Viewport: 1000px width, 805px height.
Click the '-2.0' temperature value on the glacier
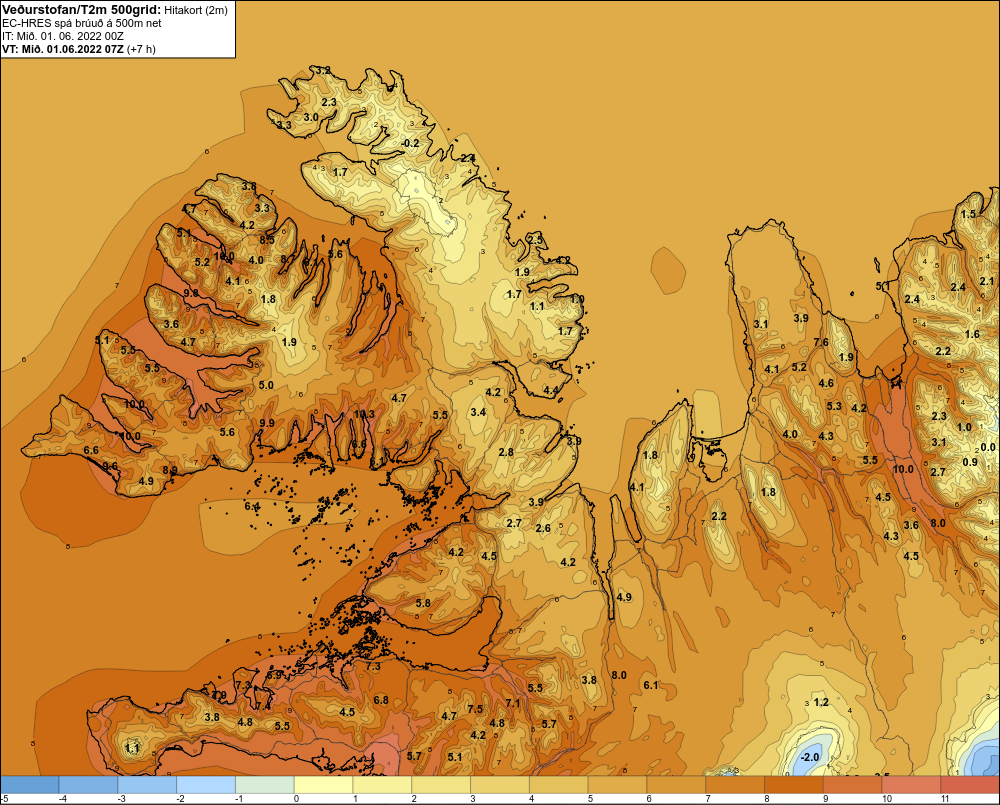(809, 757)
